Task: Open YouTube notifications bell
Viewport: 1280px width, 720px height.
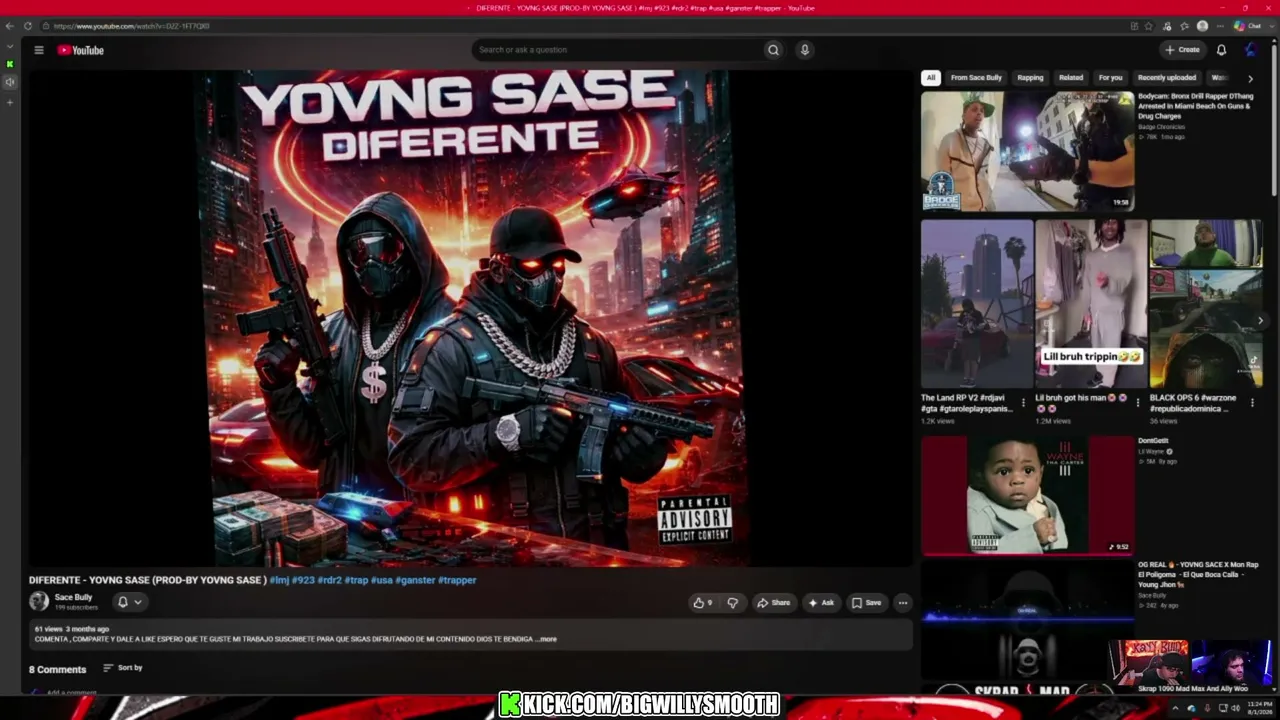Action: pos(1221,50)
